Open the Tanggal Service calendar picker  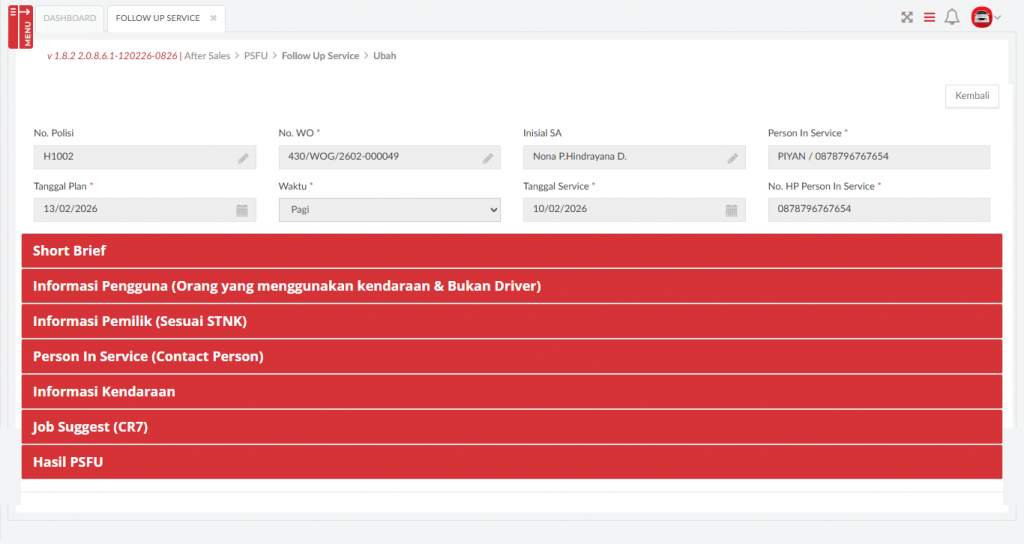(x=731, y=210)
